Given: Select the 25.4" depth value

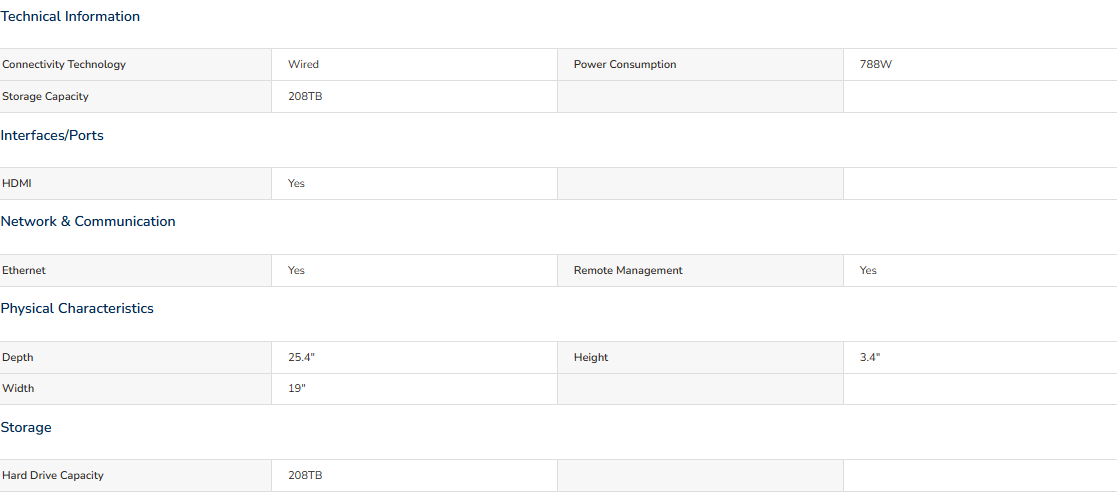Looking at the screenshot, I should (301, 357).
